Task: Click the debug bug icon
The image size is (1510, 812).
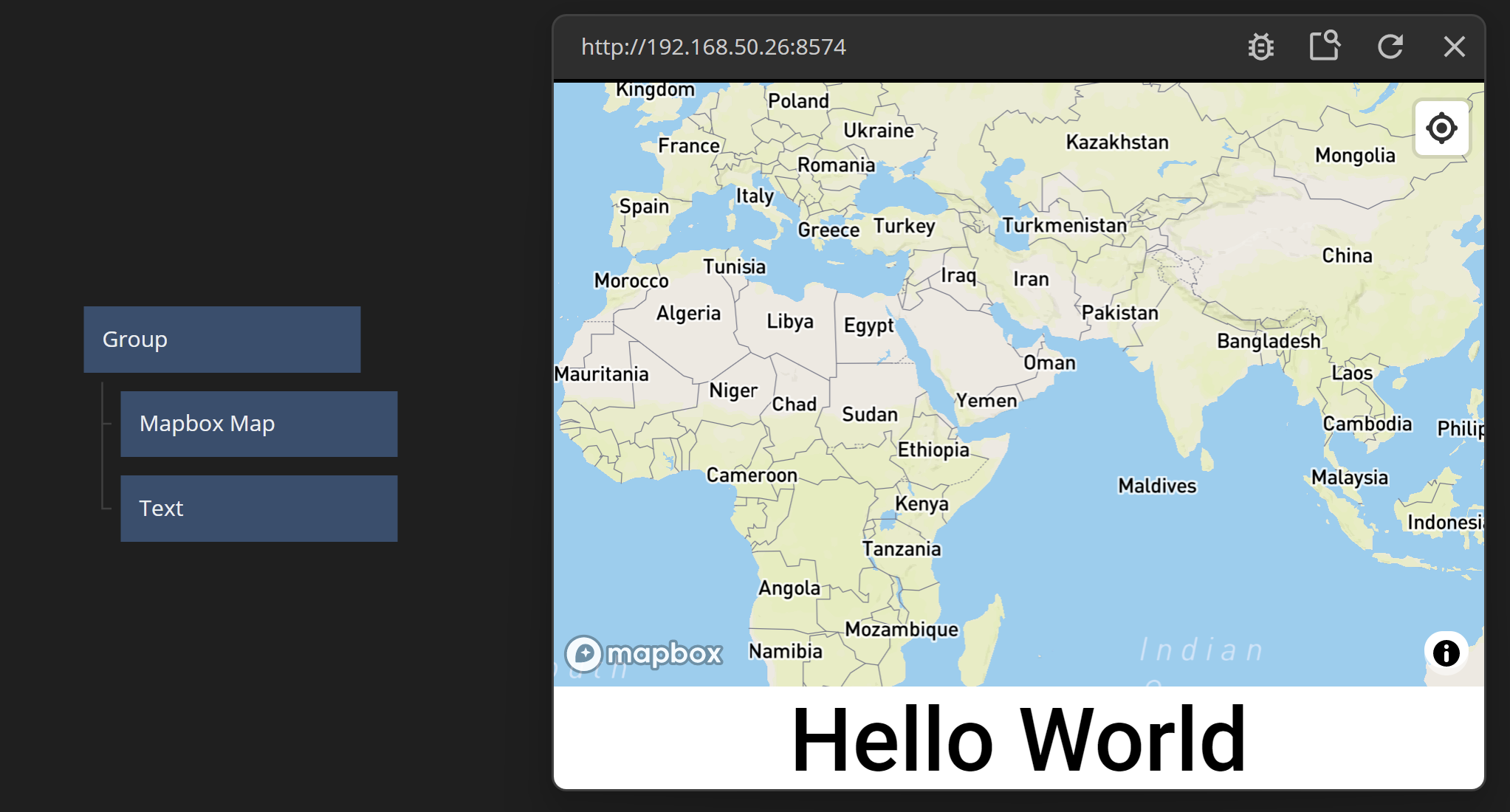Action: click(1260, 47)
